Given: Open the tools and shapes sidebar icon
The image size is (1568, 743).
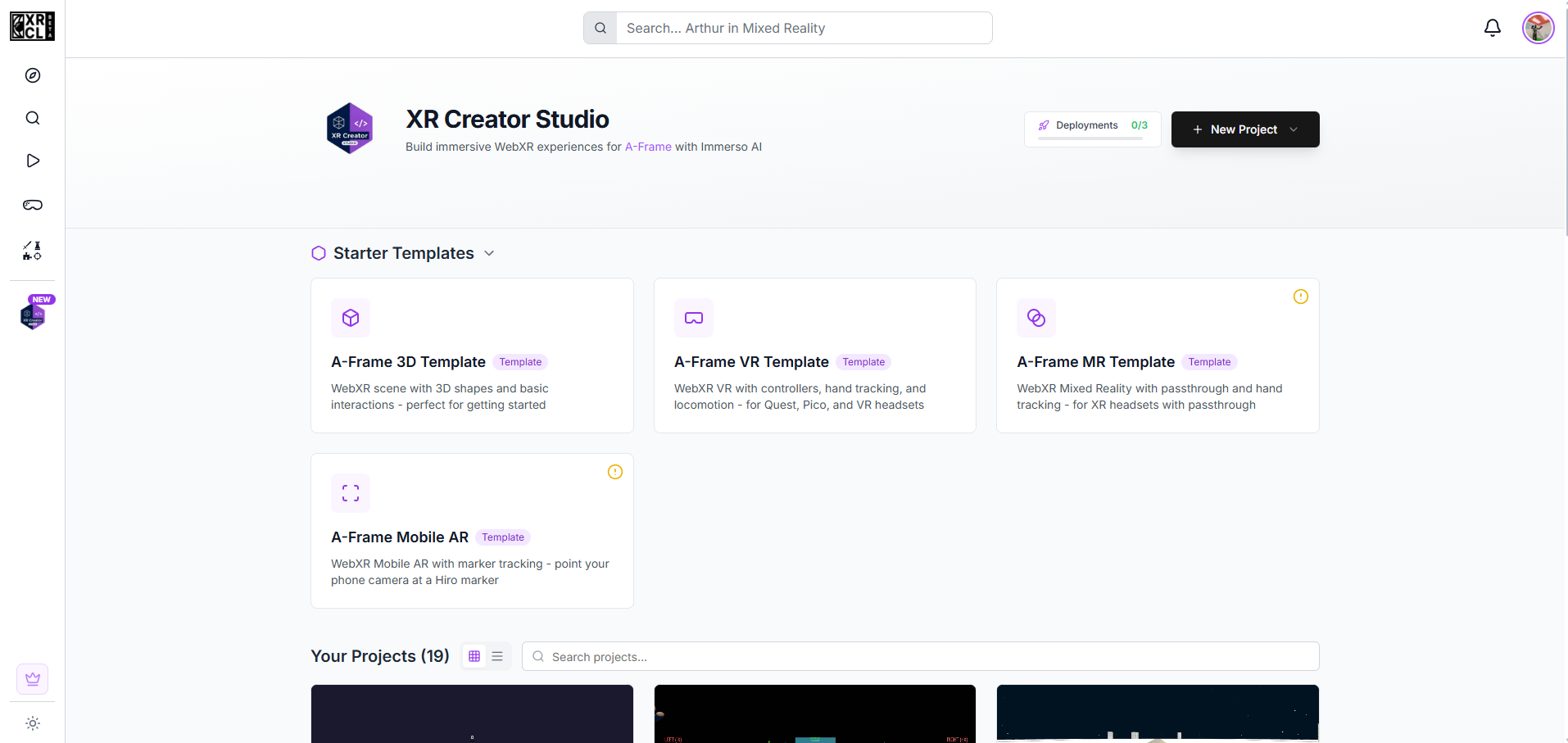Looking at the screenshot, I should click(33, 251).
